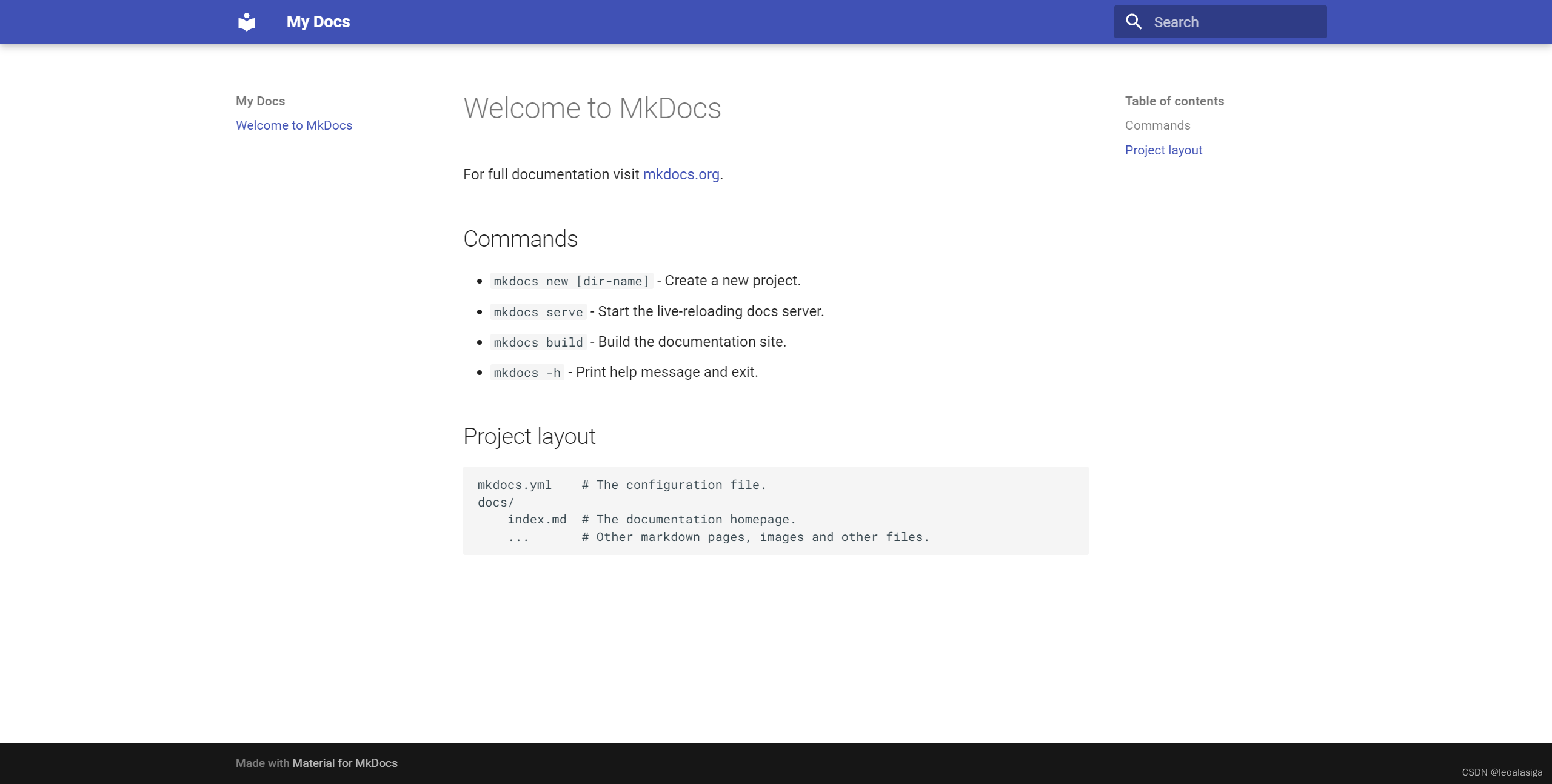
Task: Click the Welcome to MkDocs page heading
Action: coord(592,108)
